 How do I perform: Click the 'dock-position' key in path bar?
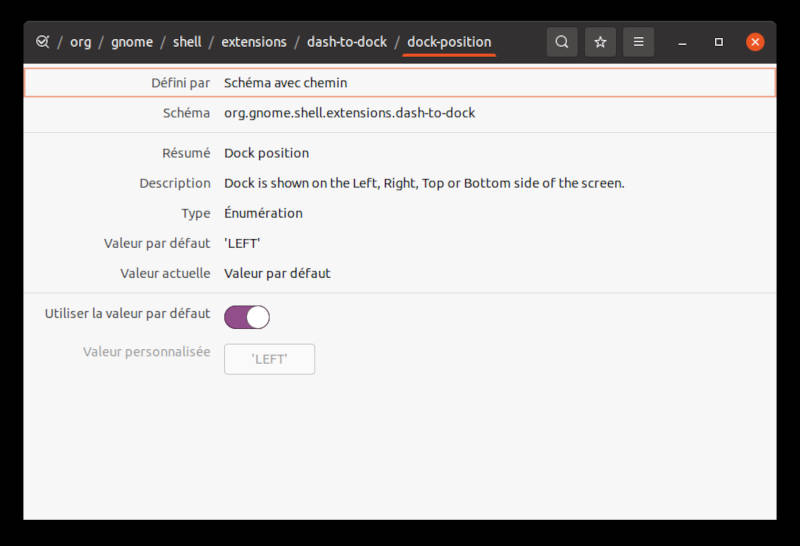pos(449,42)
